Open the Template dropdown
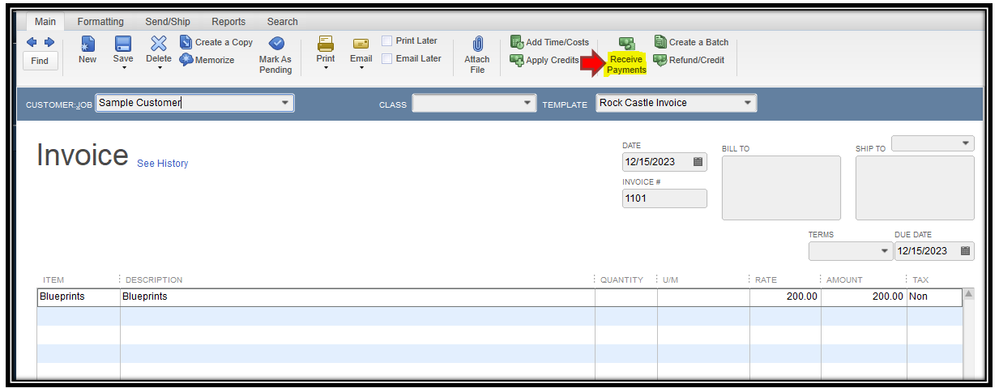 point(747,103)
